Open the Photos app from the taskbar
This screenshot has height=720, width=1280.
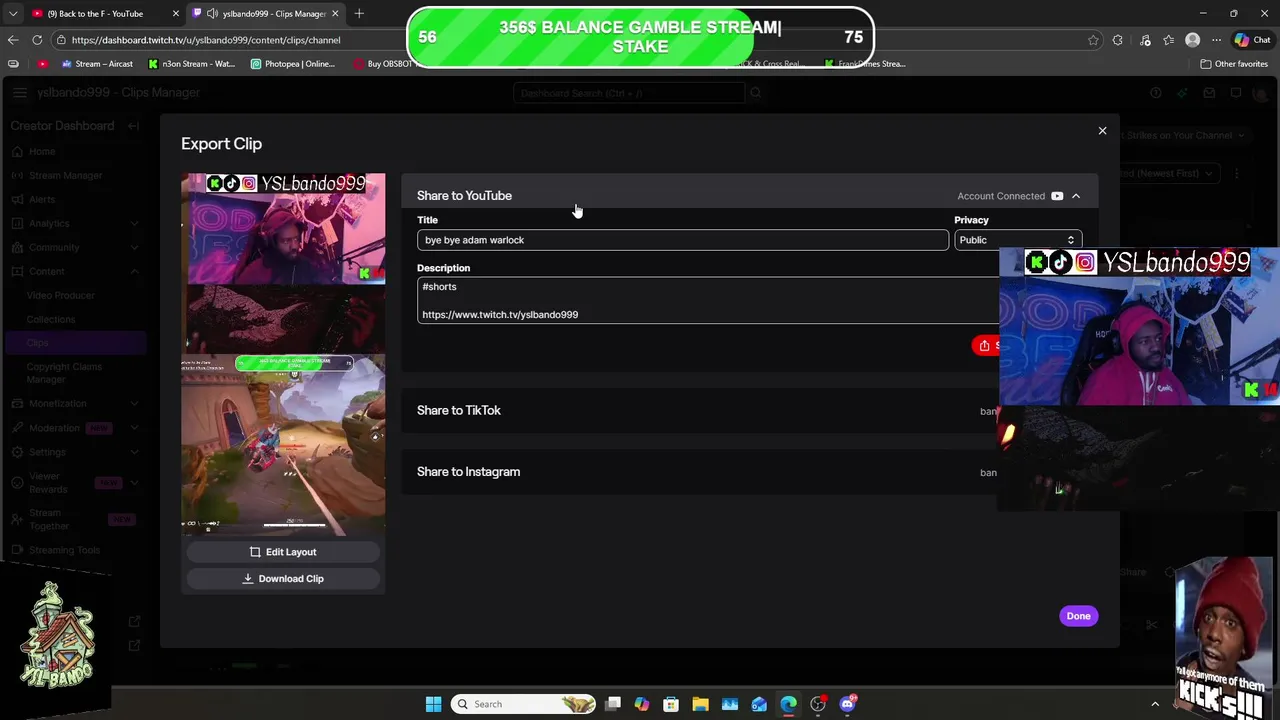tap(730, 704)
